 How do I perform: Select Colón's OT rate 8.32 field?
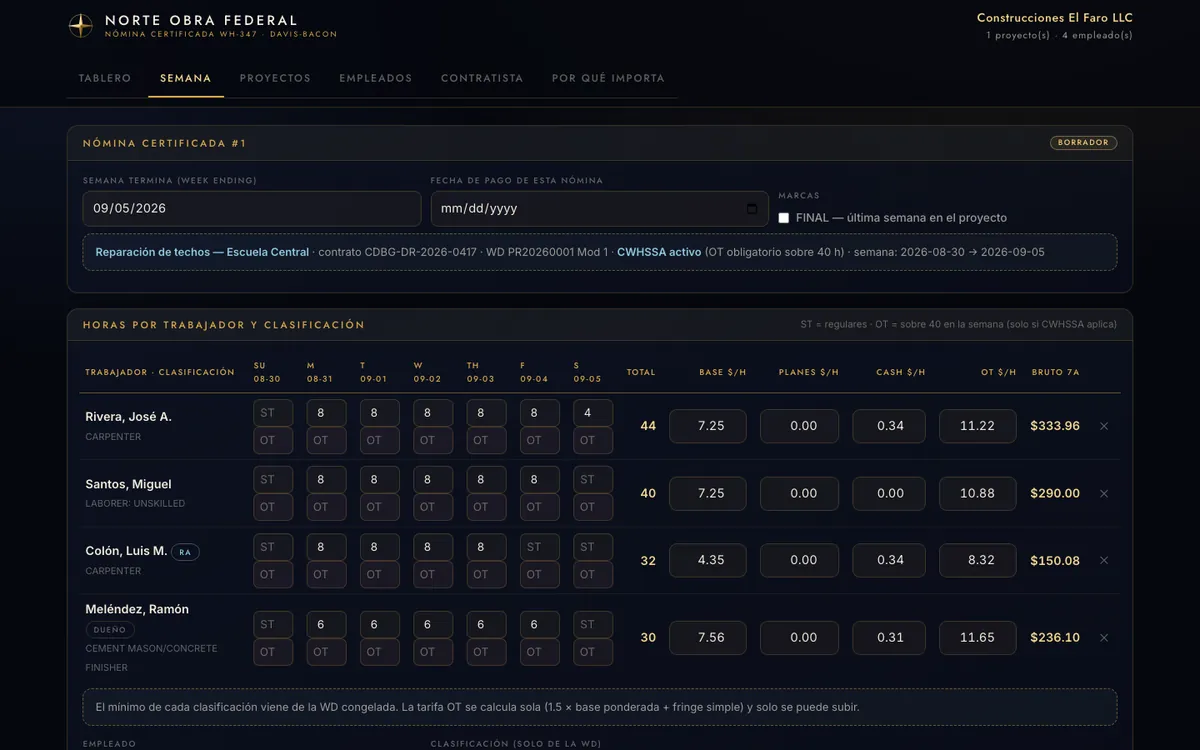(977, 560)
